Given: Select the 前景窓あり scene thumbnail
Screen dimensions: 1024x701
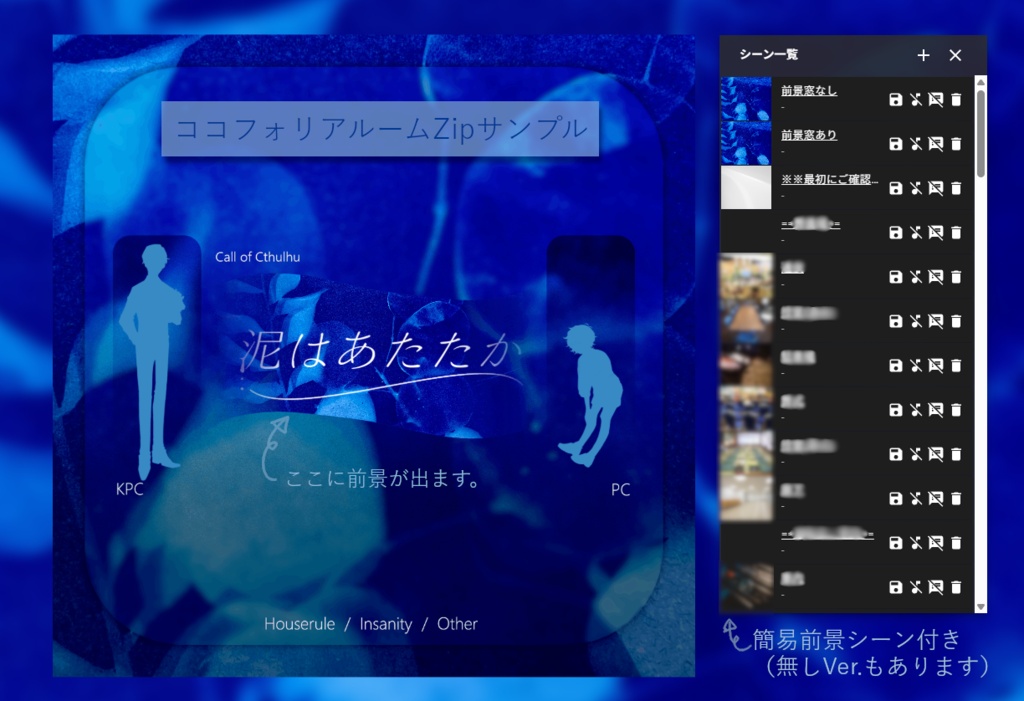Looking at the screenshot, I should [746, 143].
